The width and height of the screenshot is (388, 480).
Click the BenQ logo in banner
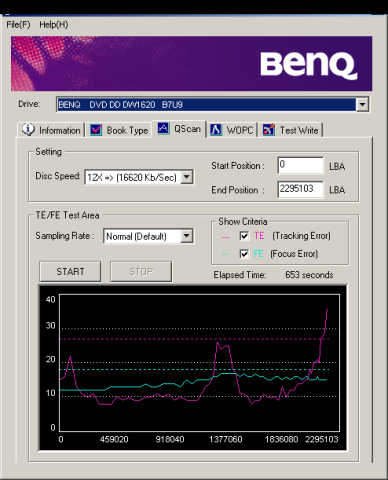click(x=308, y=65)
